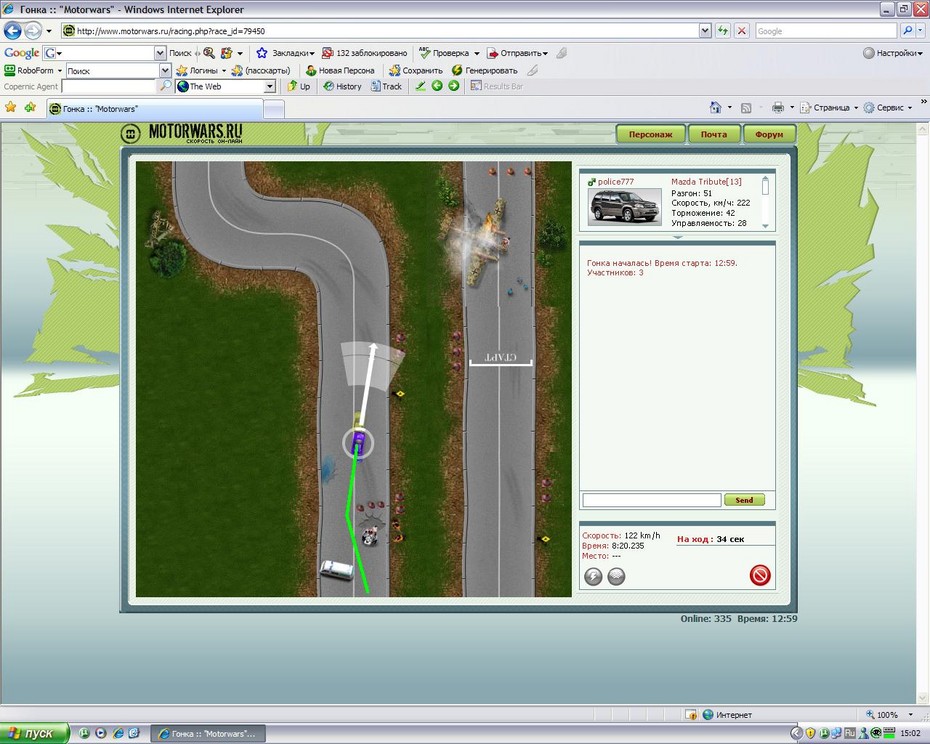Click the Mazda Tribute car thumbnail
930x744 pixels.
point(624,206)
